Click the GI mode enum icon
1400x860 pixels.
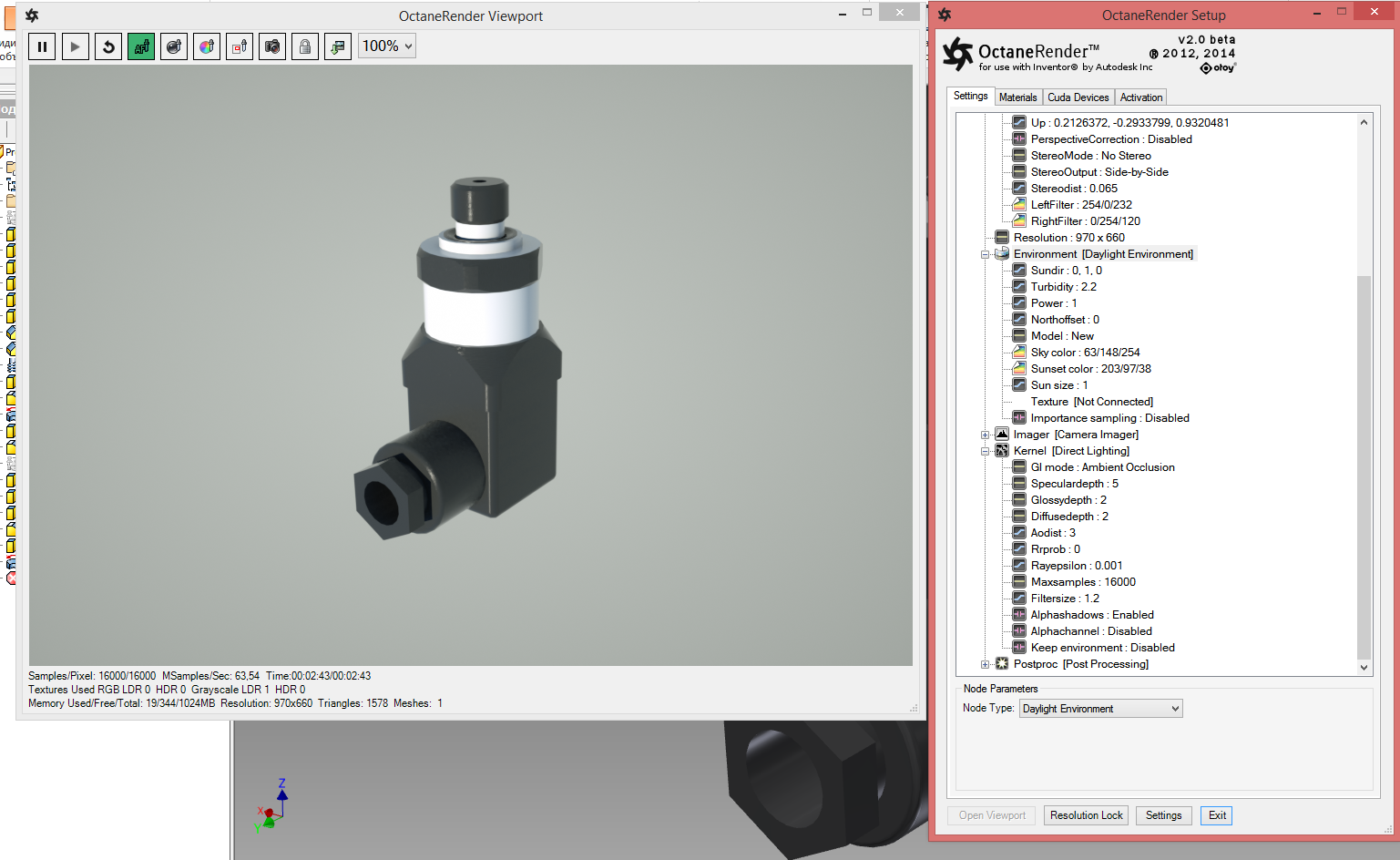pos(1019,466)
